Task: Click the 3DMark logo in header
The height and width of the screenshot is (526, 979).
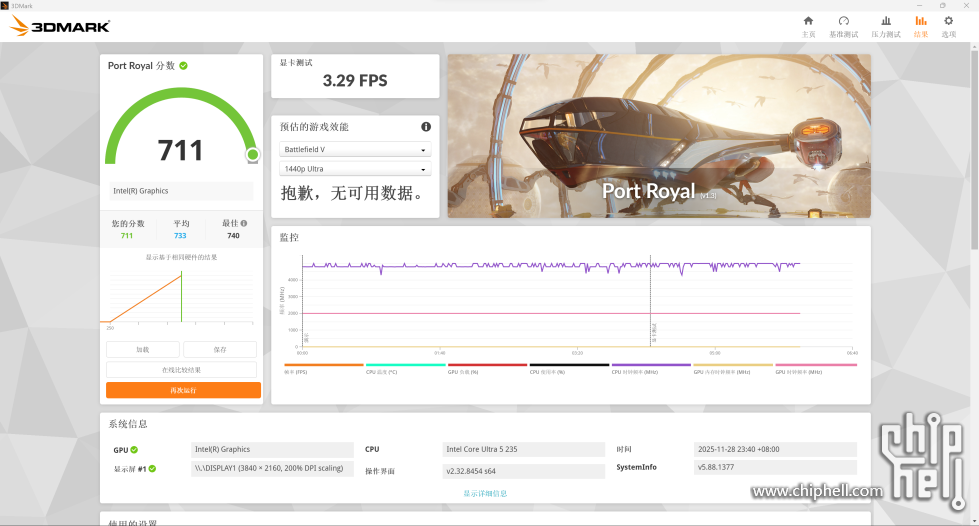Action: pos(60,27)
